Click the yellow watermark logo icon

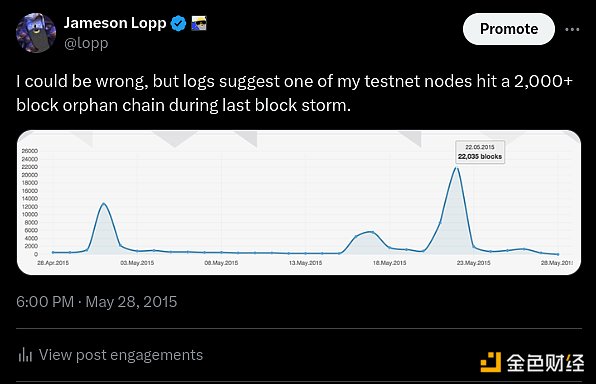tap(491, 362)
